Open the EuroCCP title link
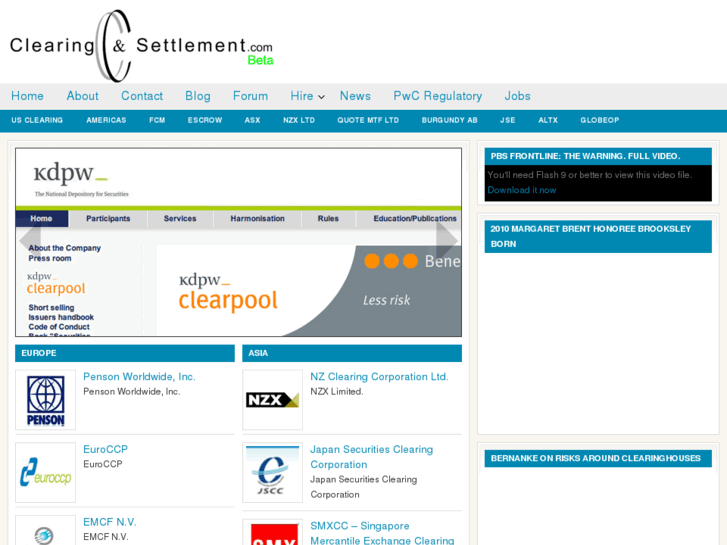Viewport: 727px width, 545px height. pos(105,449)
